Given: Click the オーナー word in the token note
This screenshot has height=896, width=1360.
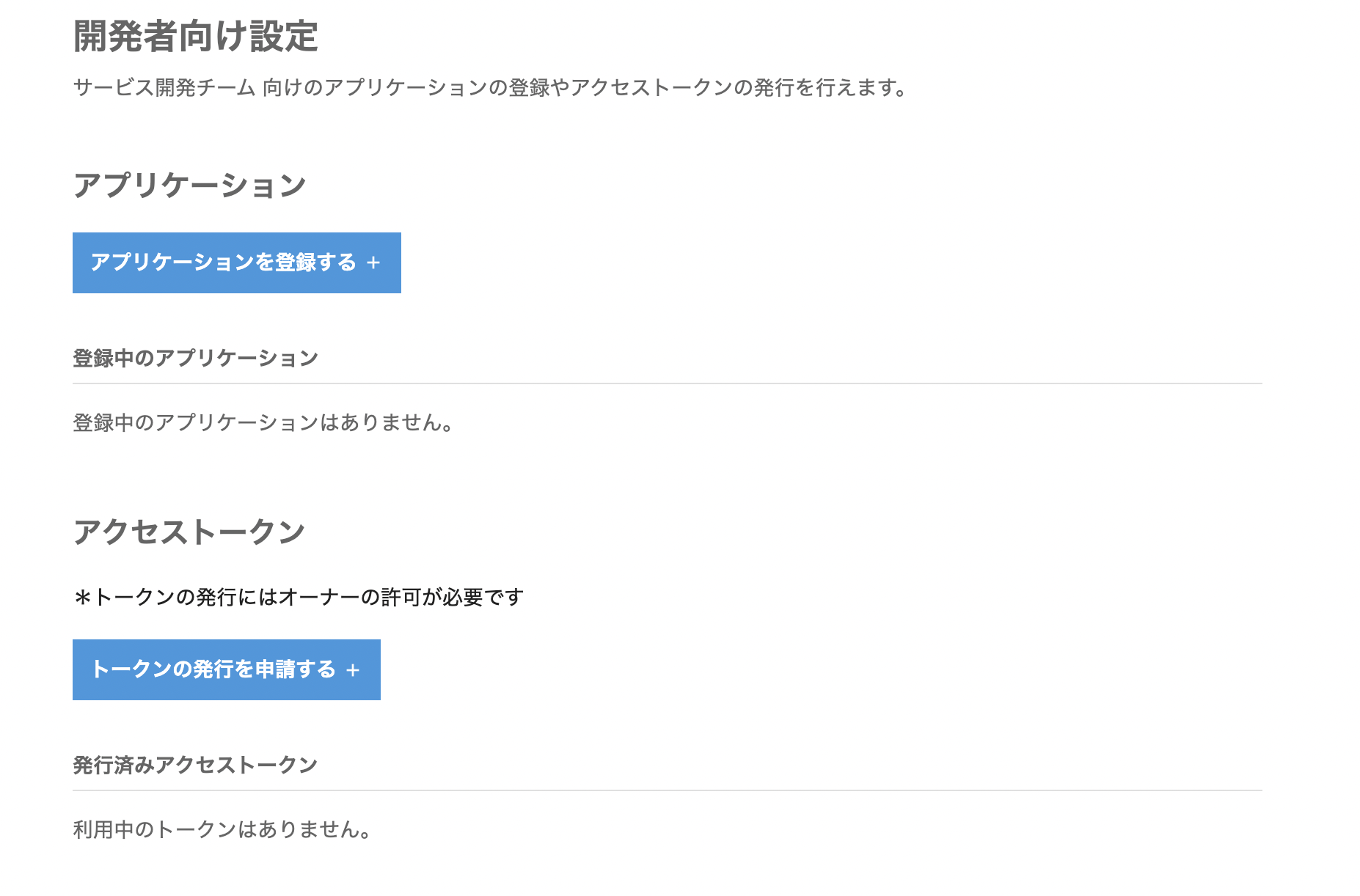Looking at the screenshot, I should pyautogui.click(x=319, y=597).
